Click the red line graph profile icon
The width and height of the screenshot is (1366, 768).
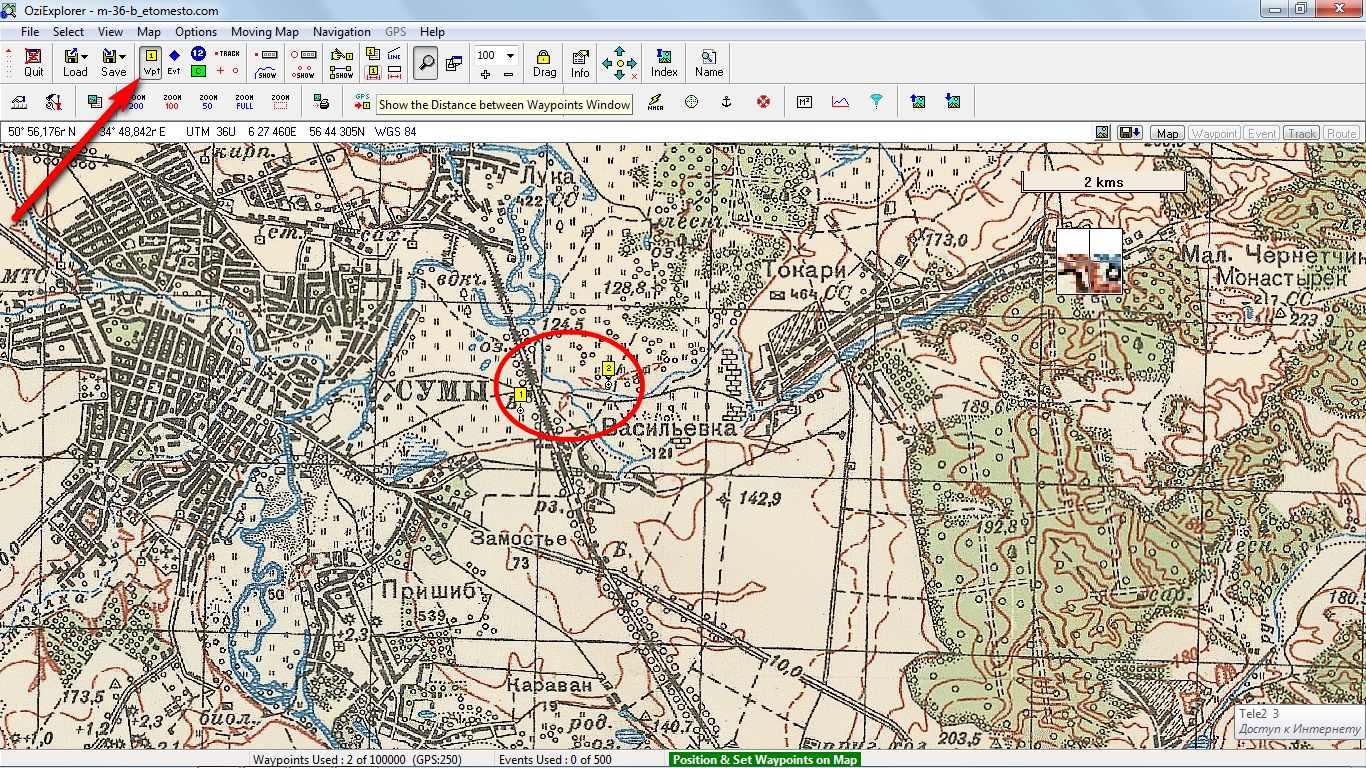[x=840, y=101]
